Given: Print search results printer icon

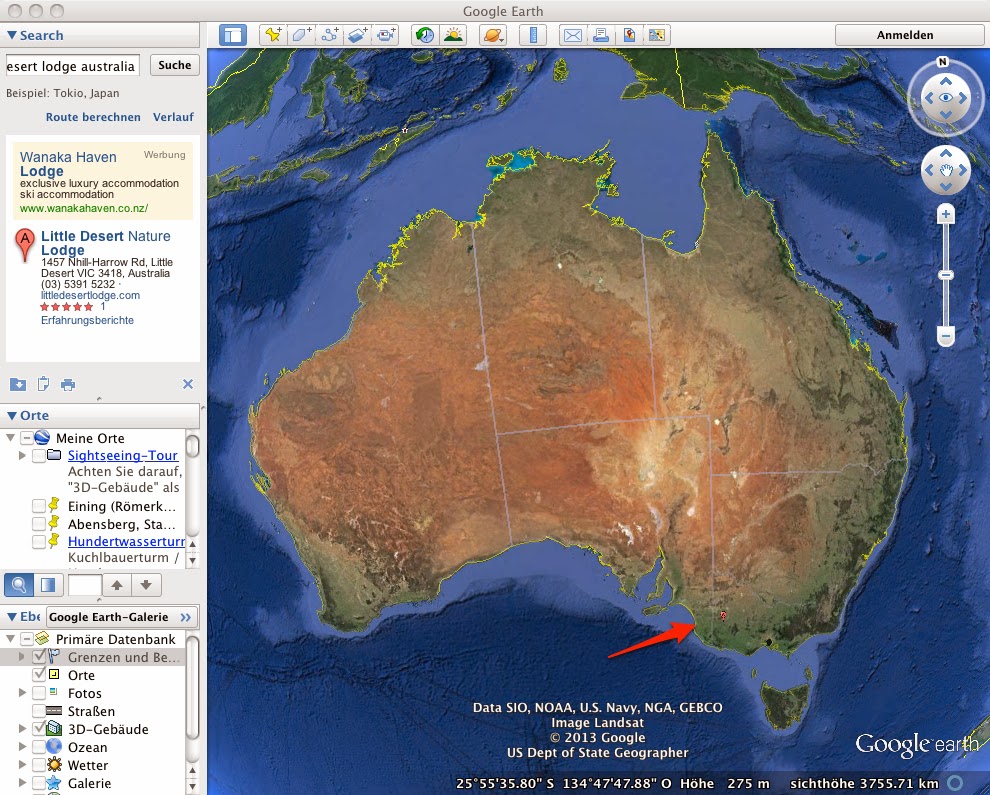Looking at the screenshot, I should coord(68,384).
